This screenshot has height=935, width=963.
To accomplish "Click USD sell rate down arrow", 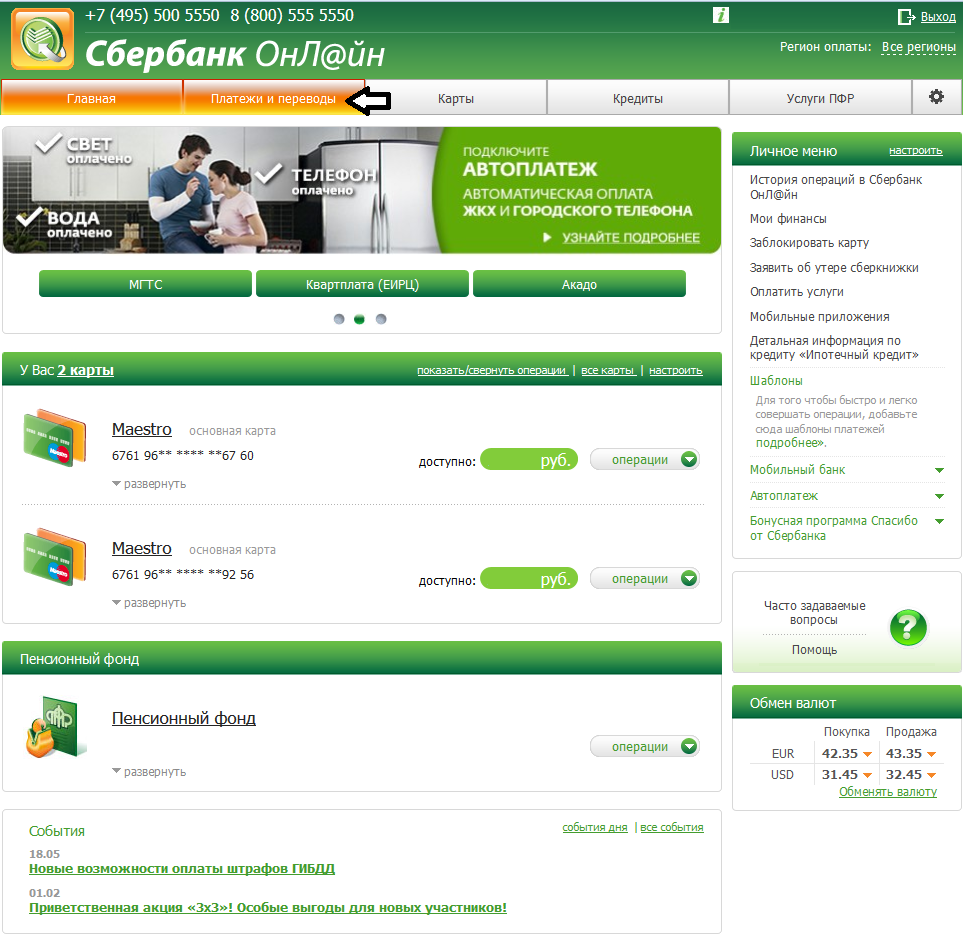I will point(931,775).
